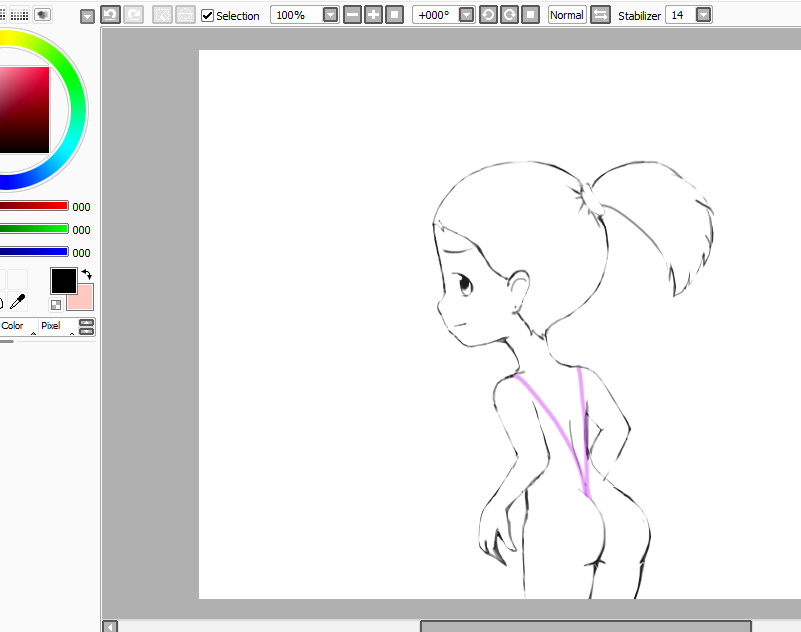Open the 100% zoom level dropdown

[330, 15]
